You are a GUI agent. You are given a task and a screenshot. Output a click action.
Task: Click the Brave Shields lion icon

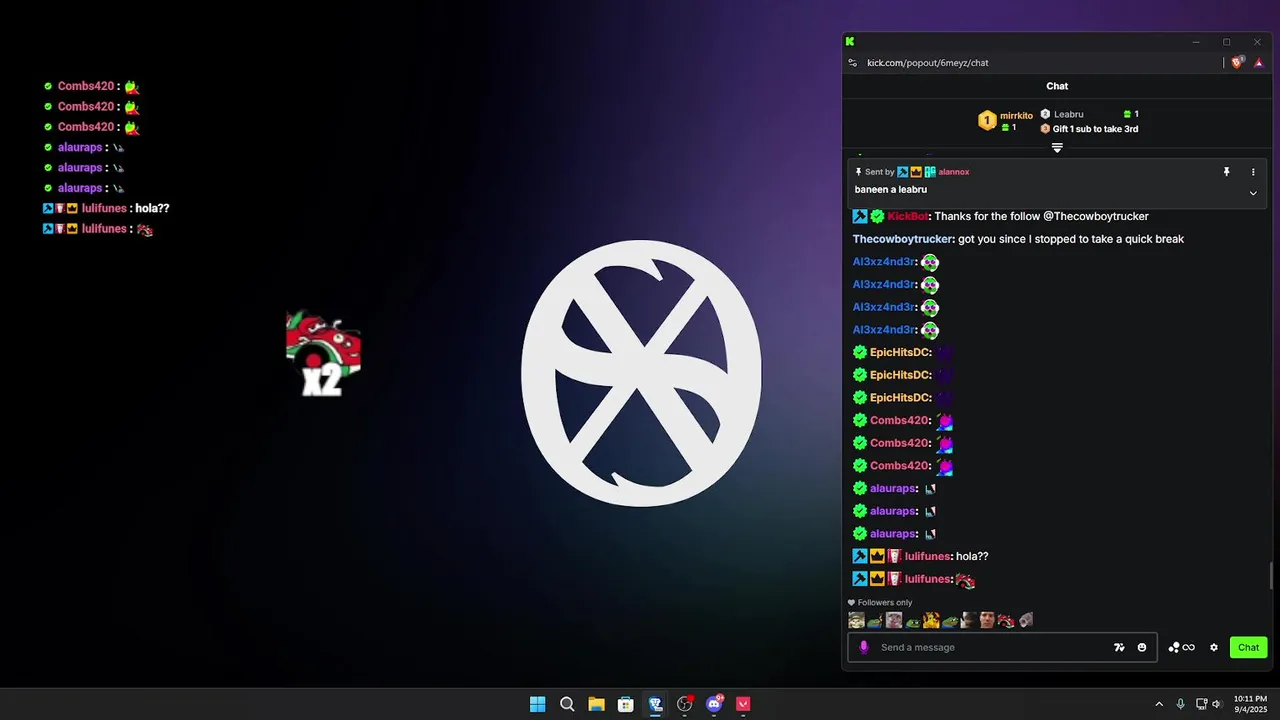point(1237,62)
